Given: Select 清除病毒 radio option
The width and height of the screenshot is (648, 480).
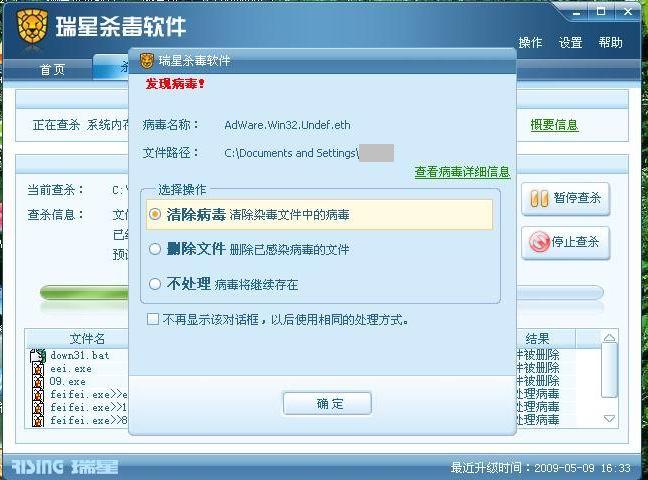Looking at the screenshot, I should pos(155,214).
